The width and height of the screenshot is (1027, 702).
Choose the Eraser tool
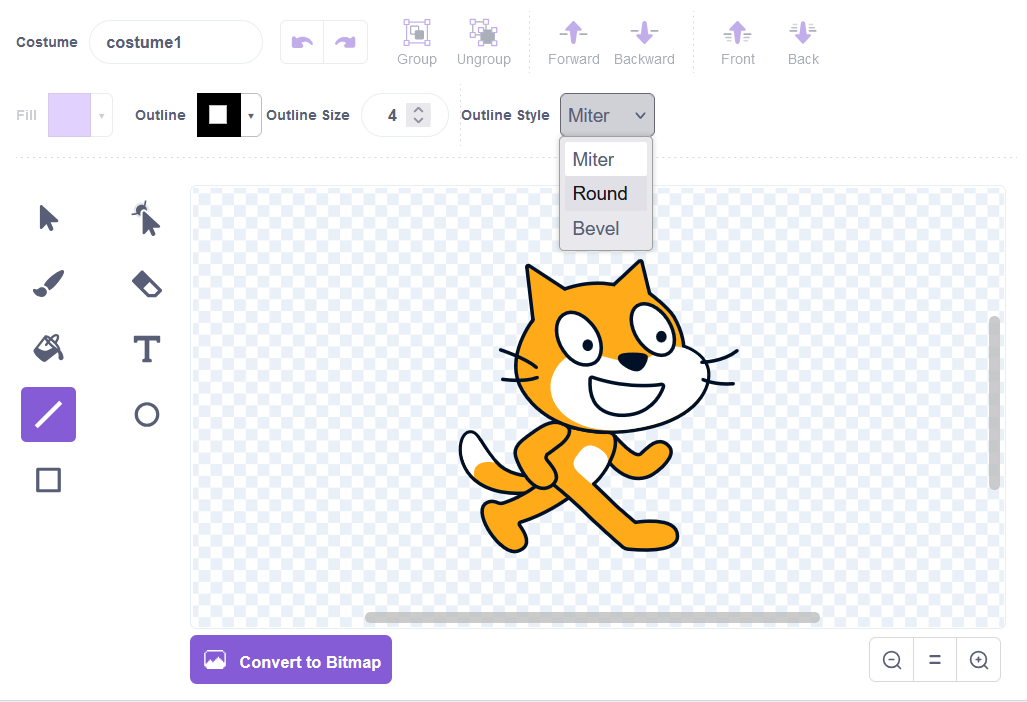click(x=147, y=284)
